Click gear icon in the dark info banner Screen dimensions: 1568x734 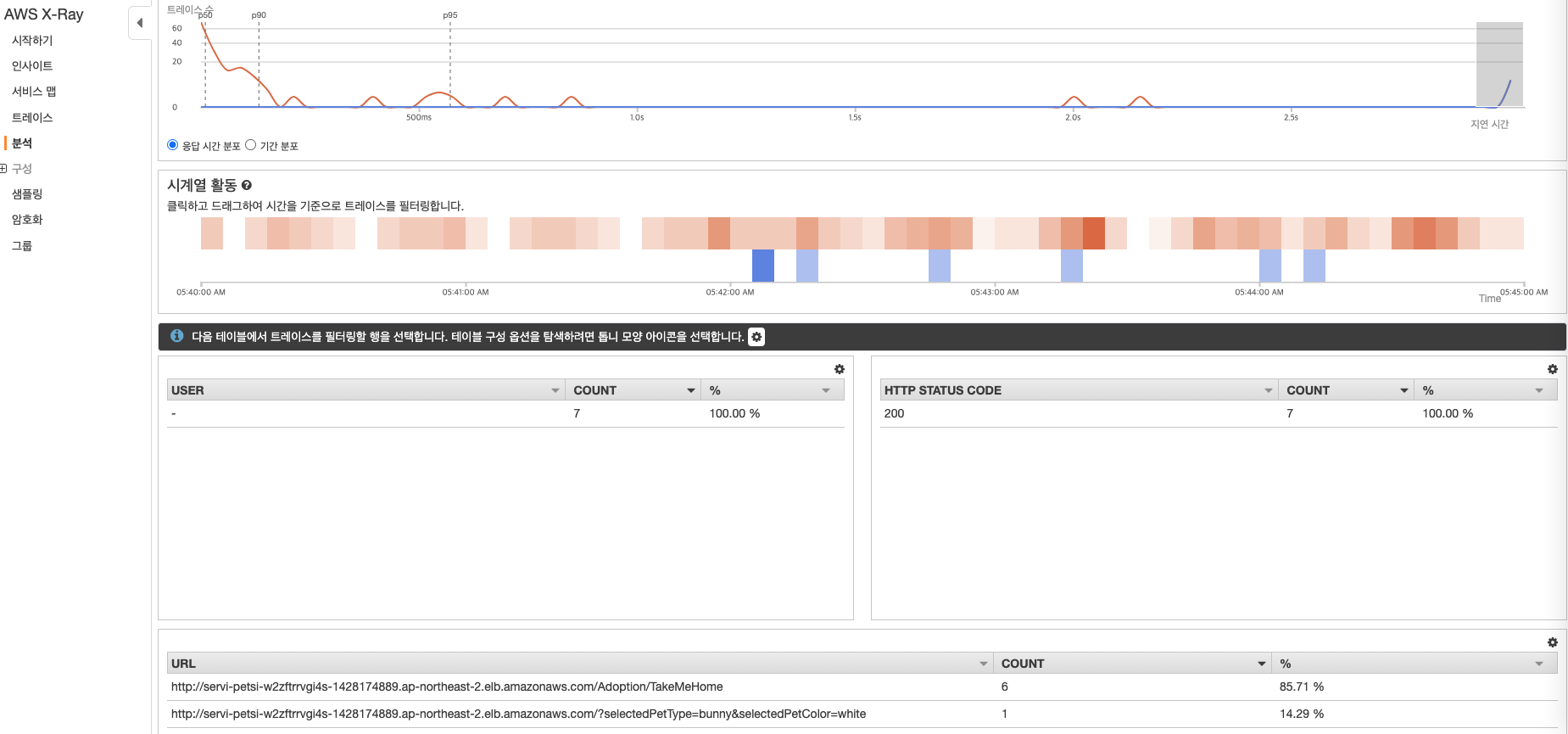point(756,337)
